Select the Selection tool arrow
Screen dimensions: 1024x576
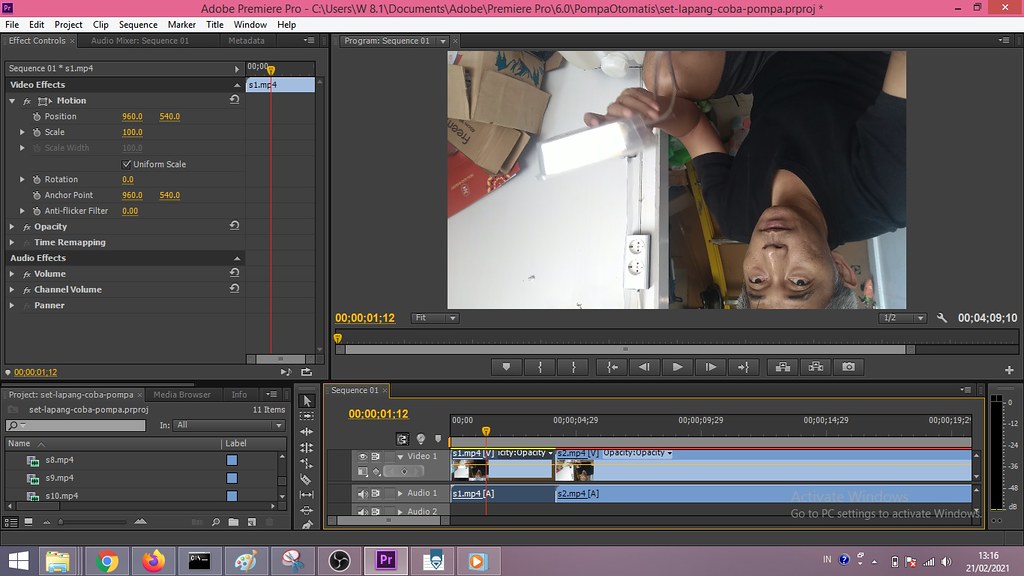point(306,400)
